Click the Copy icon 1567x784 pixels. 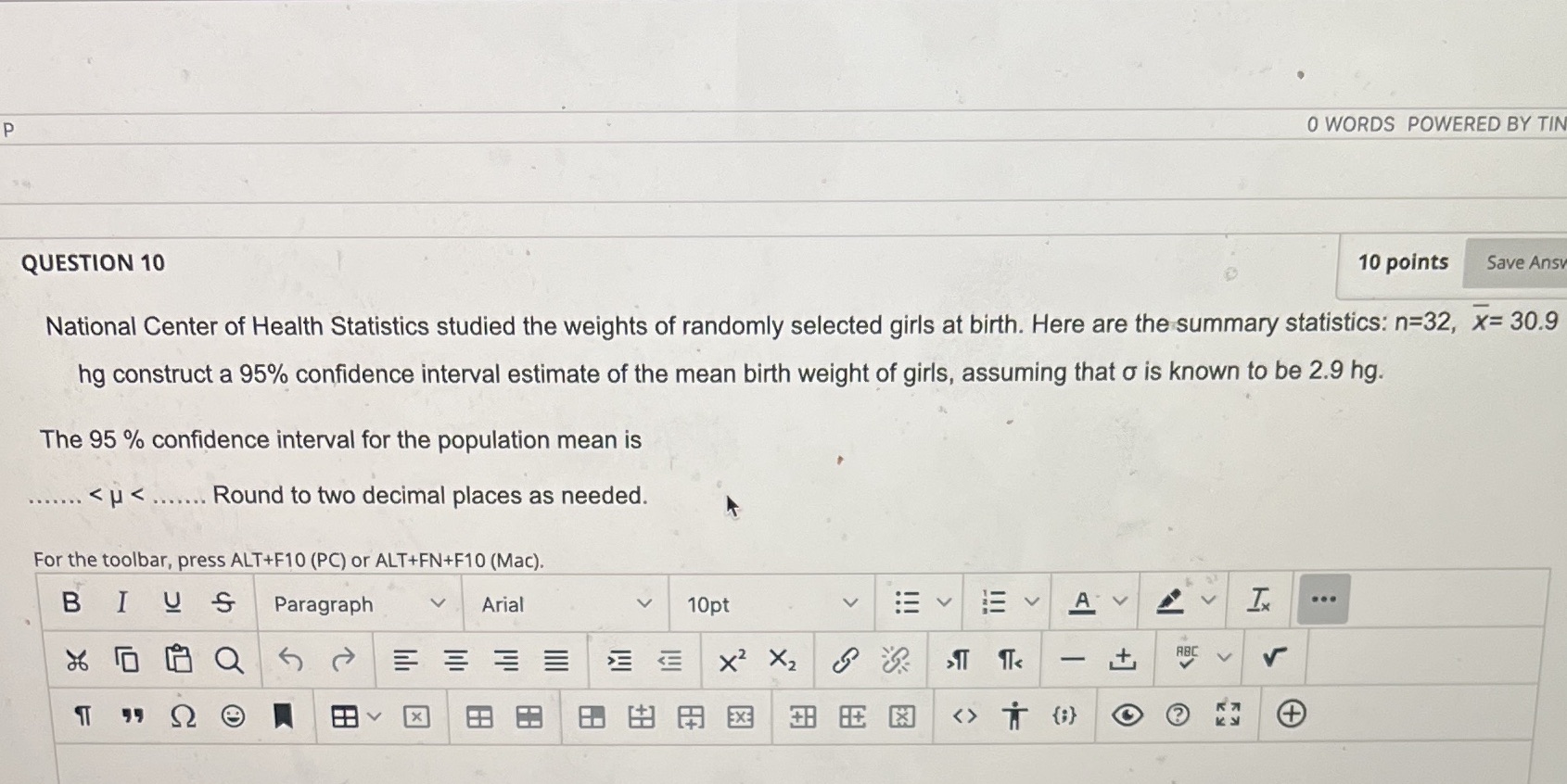(x=126, y=660)
